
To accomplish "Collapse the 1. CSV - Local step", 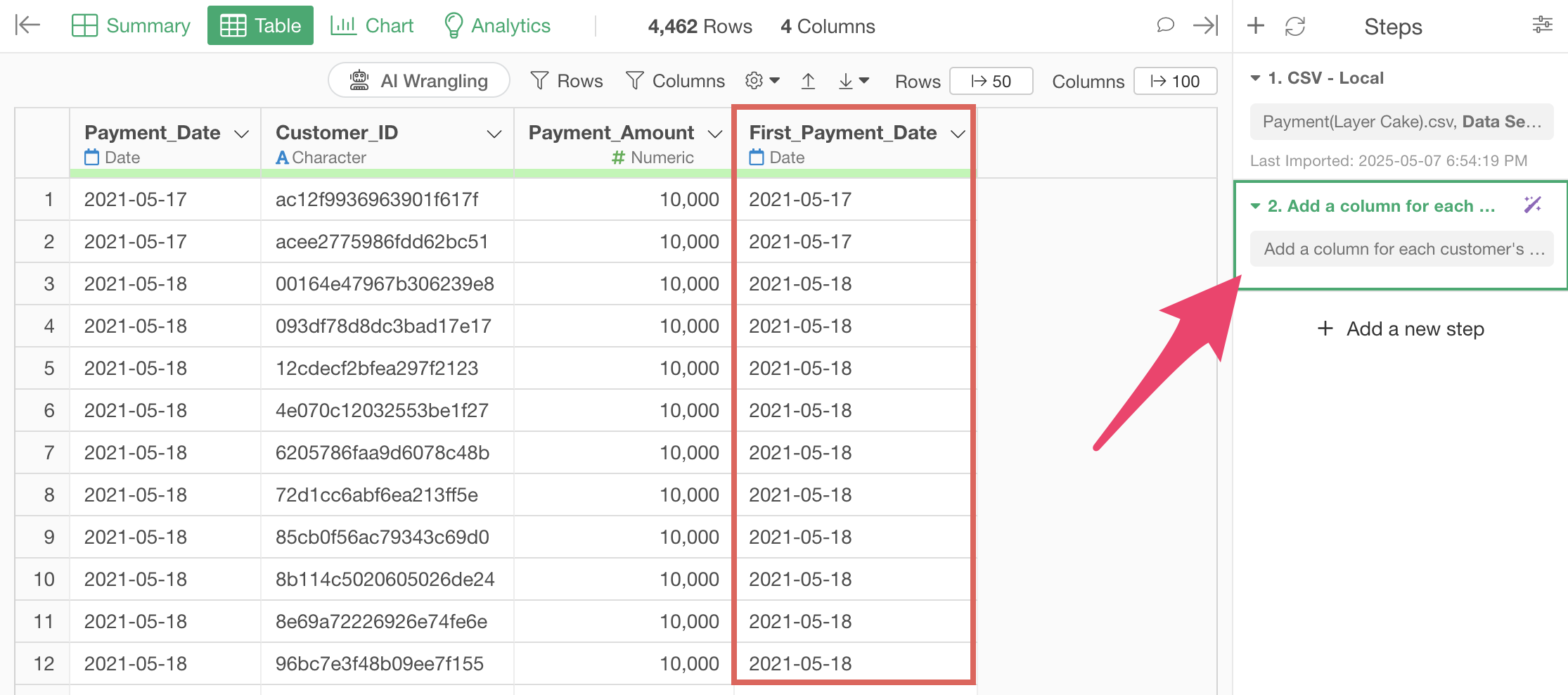I will [x=1255, y=78].
